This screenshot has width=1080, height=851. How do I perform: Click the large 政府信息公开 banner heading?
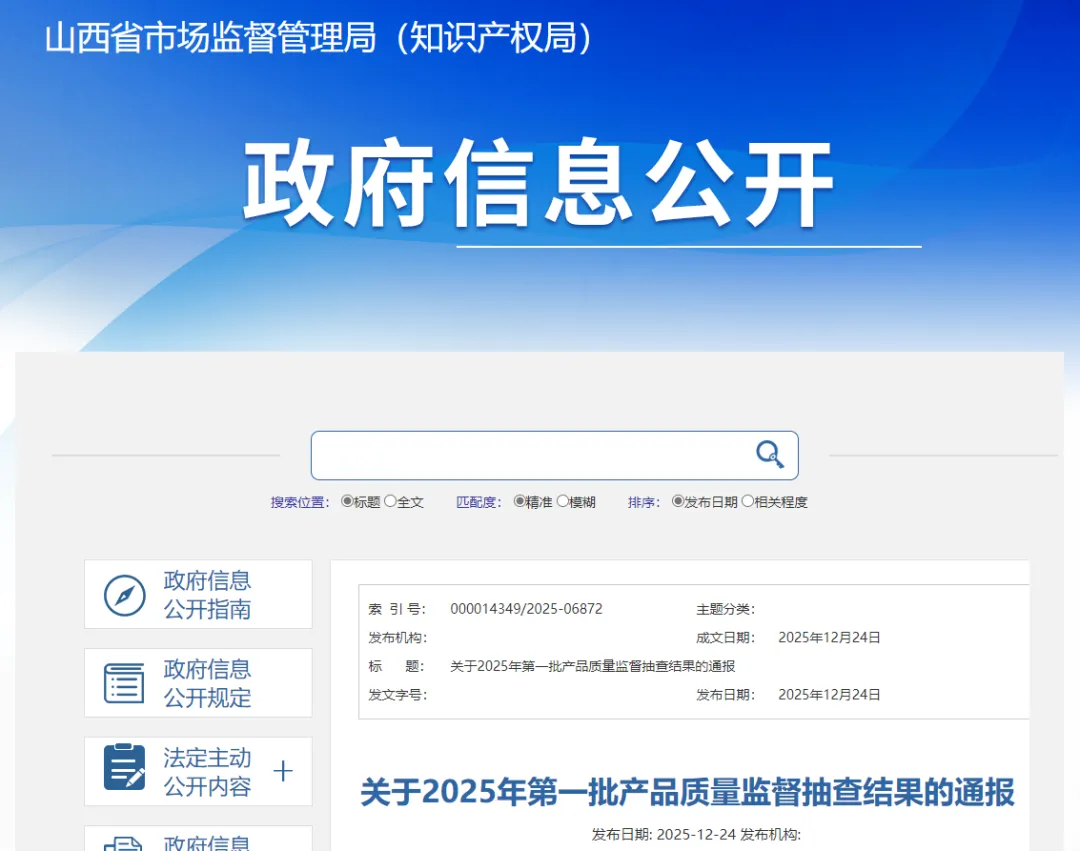tap(539, 185)
